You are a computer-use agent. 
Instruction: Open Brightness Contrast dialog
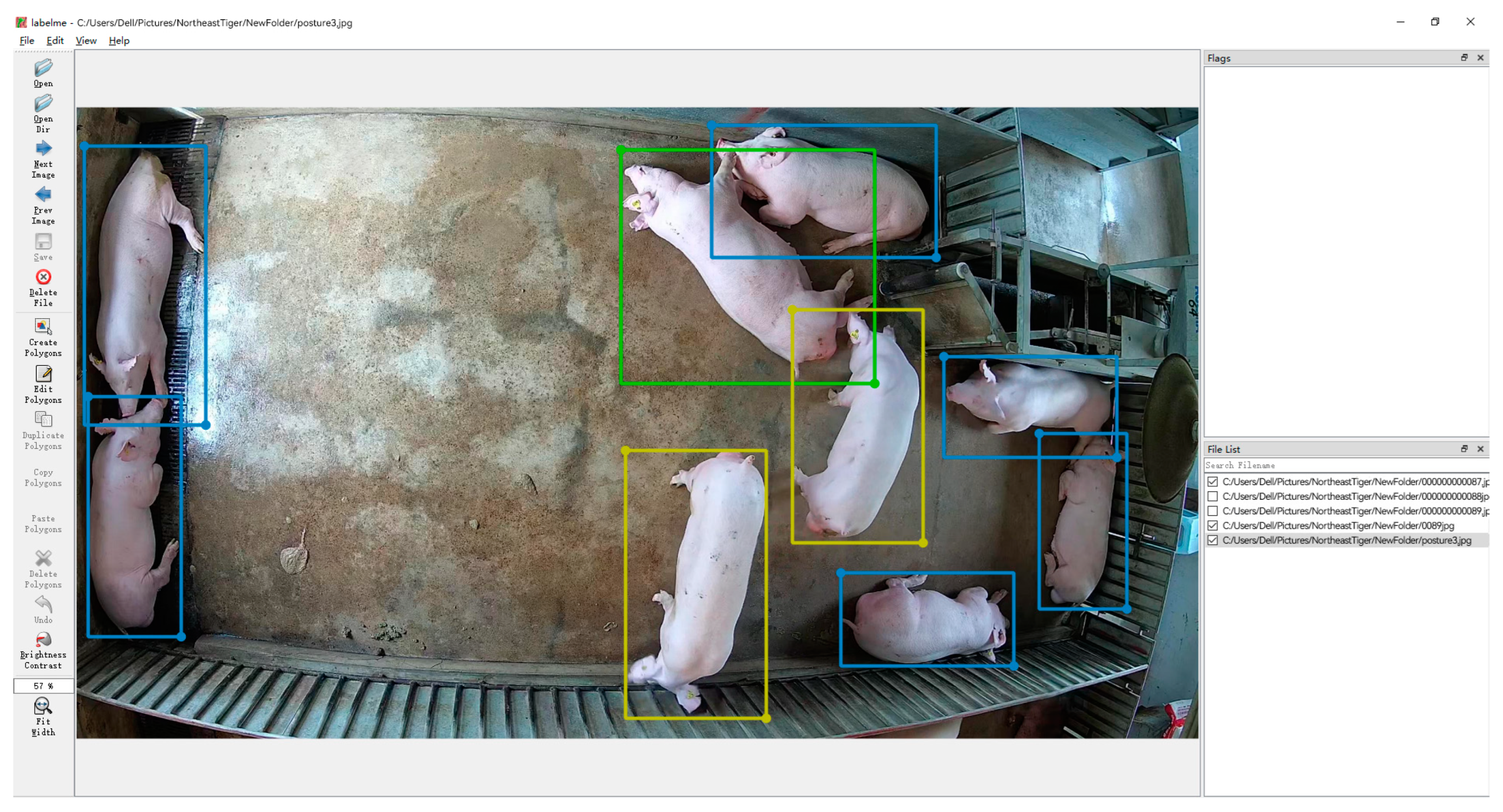pyautogui.click(x=43, y=650)
